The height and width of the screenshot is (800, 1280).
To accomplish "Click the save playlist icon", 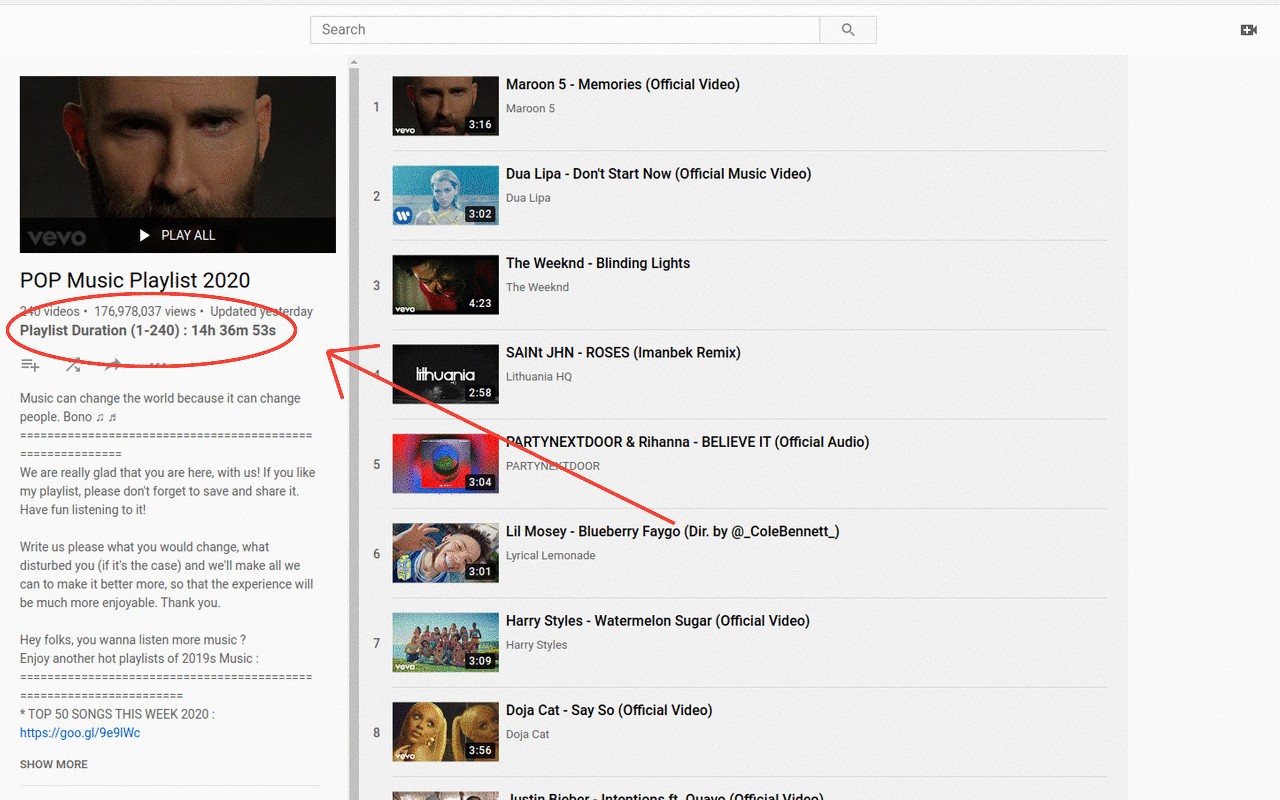I will click(30, 366).
